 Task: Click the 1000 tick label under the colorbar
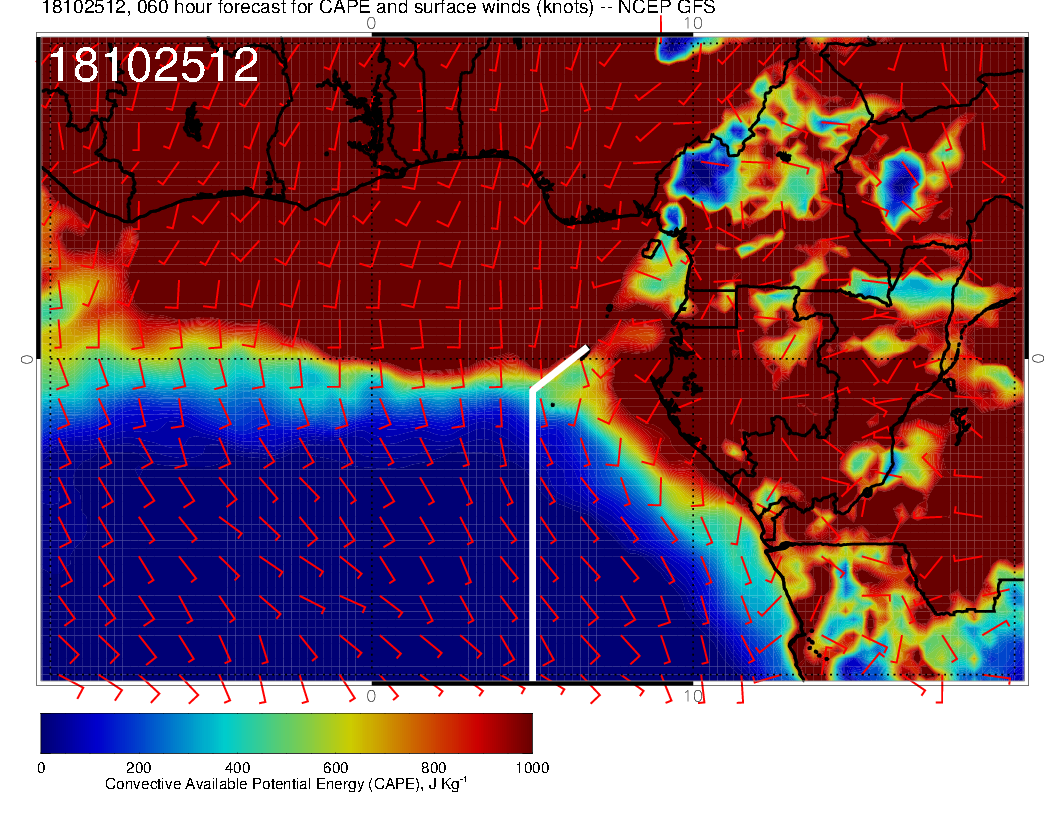(x=531, y=768)
